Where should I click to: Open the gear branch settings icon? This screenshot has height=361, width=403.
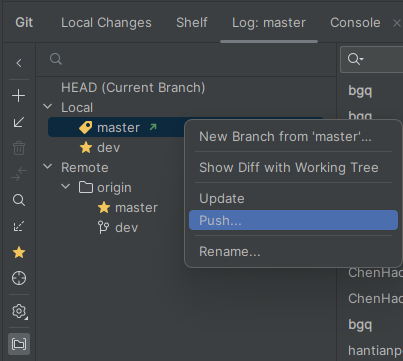[19, 311]
